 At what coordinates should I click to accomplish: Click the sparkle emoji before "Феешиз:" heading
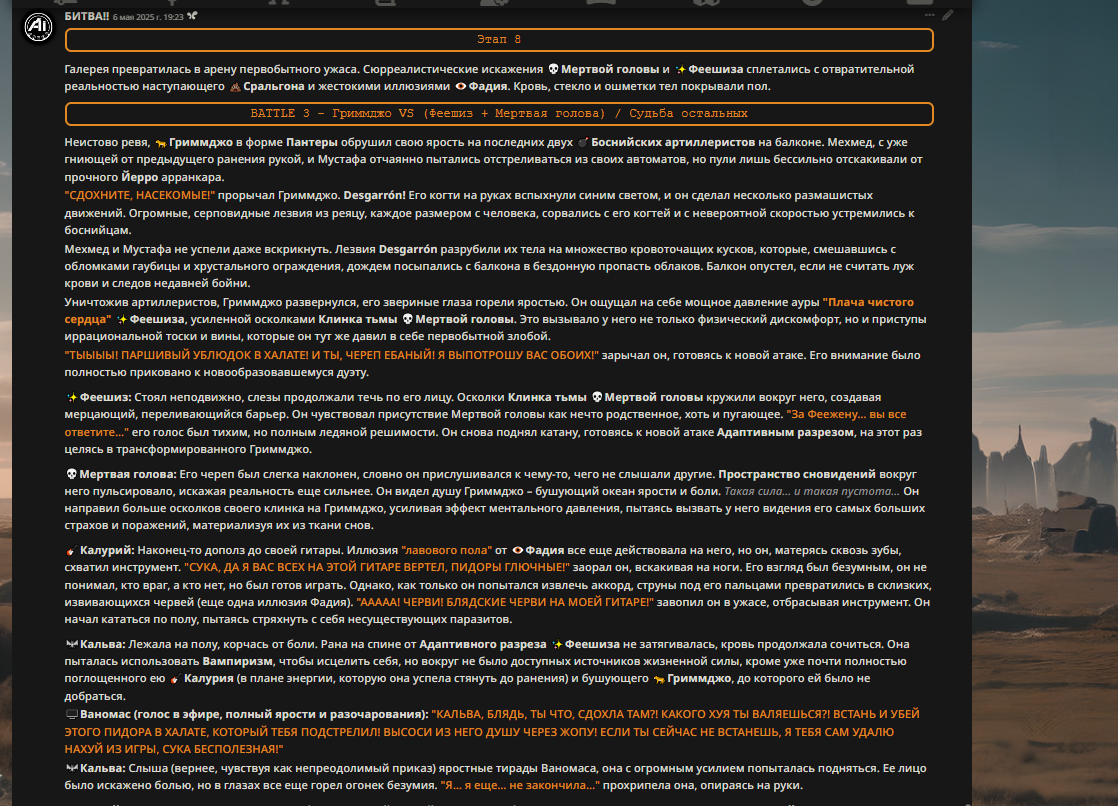pos(71,397)
